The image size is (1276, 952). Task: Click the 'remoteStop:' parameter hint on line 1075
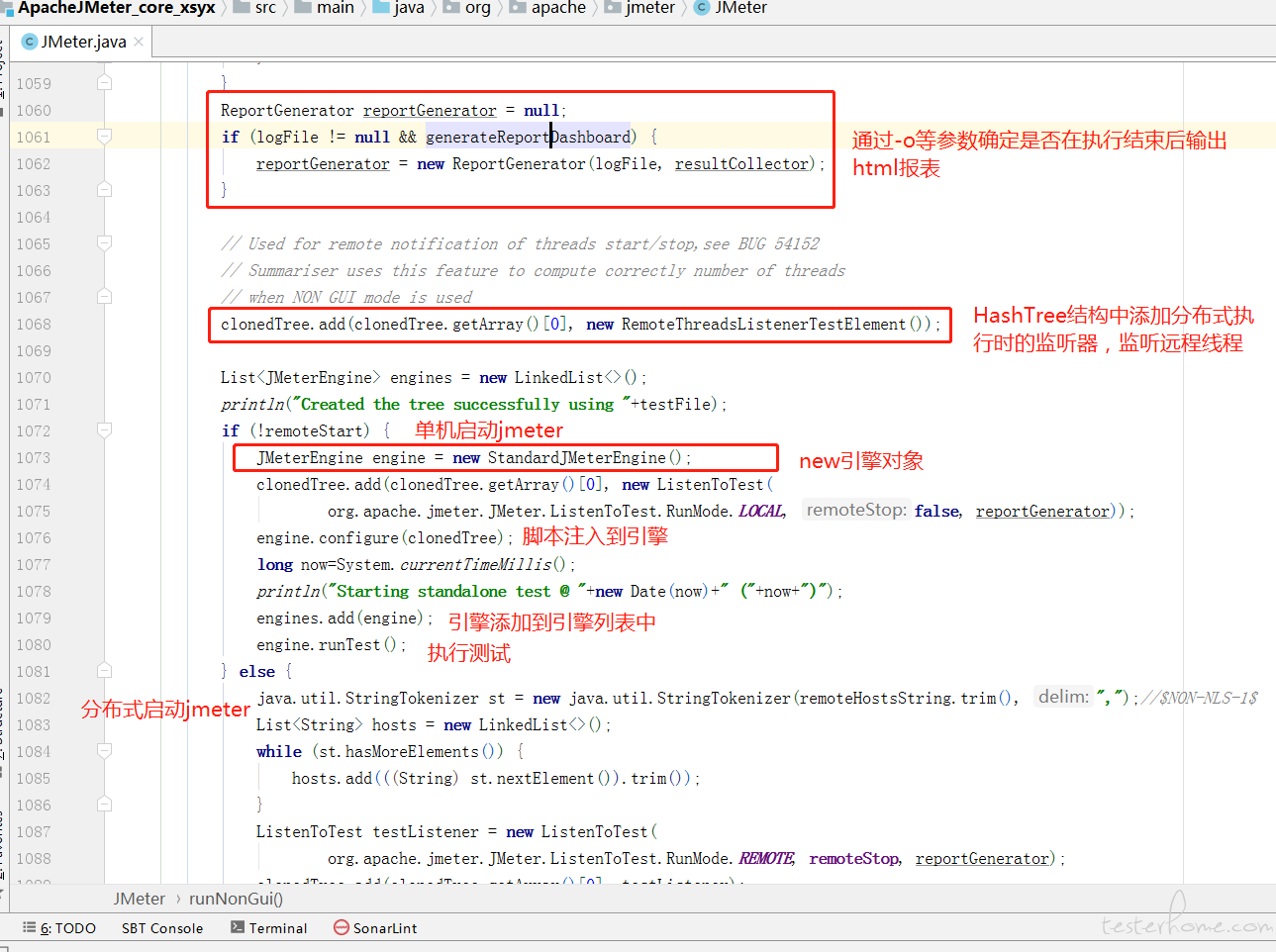856,510
